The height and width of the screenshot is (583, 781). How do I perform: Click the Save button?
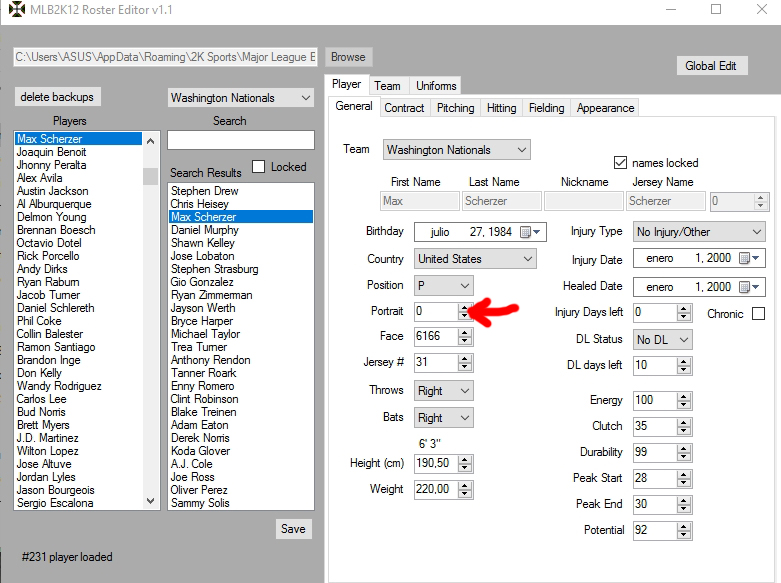(x=293, y=529)
